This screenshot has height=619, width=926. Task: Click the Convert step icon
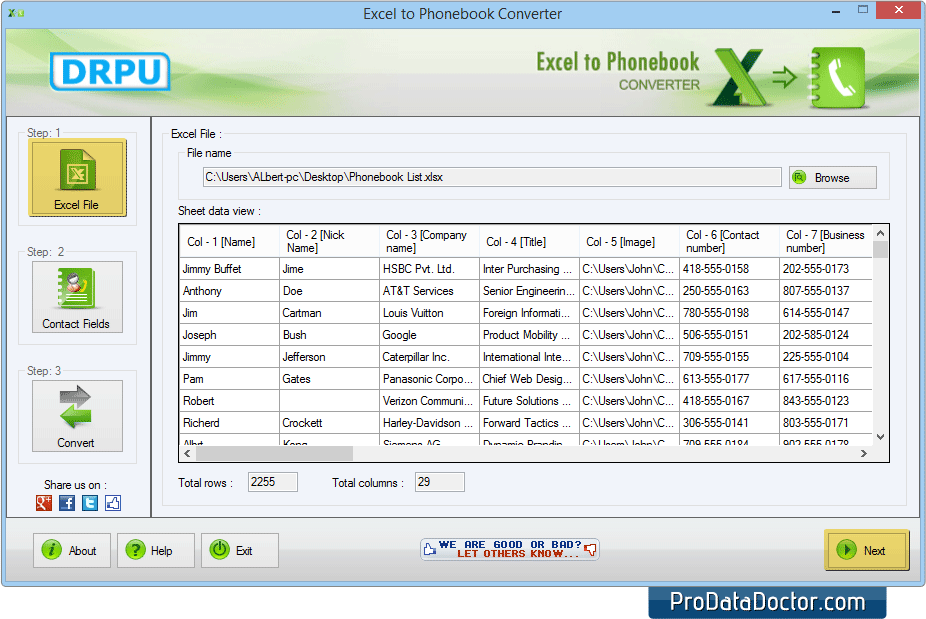[77, 416]
